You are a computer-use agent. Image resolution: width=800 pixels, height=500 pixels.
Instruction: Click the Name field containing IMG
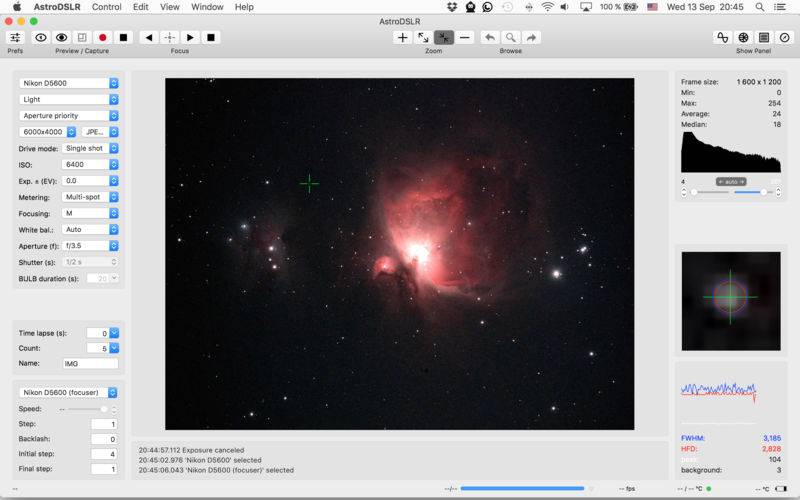(89, 363)
